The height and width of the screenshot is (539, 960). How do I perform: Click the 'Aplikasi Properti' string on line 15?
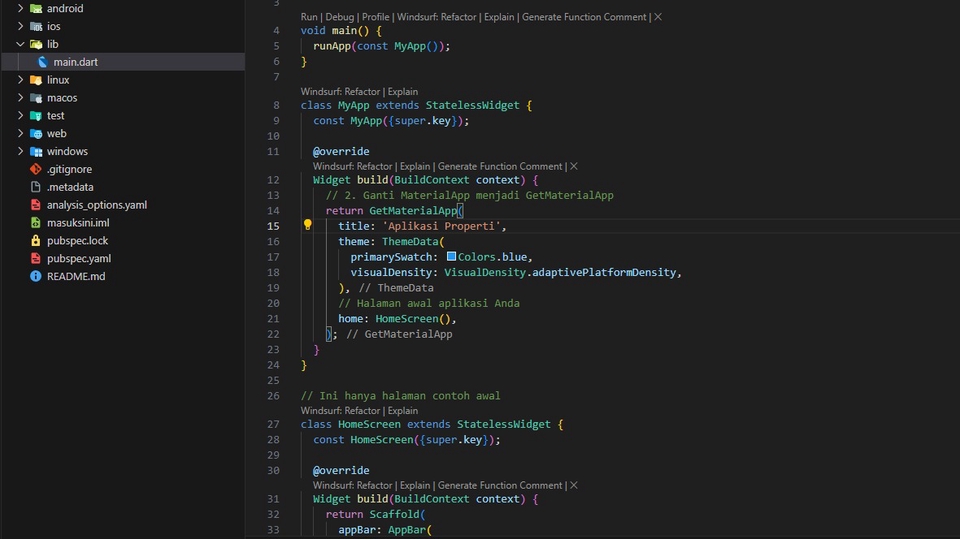pos(441,226)
